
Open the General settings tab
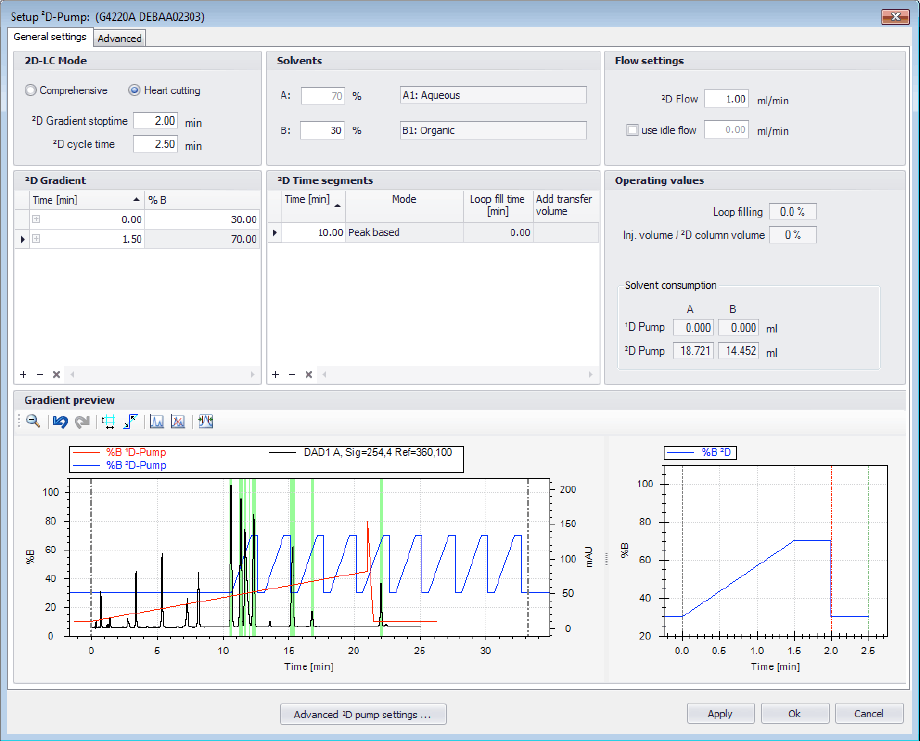click(x=50, y=37)
